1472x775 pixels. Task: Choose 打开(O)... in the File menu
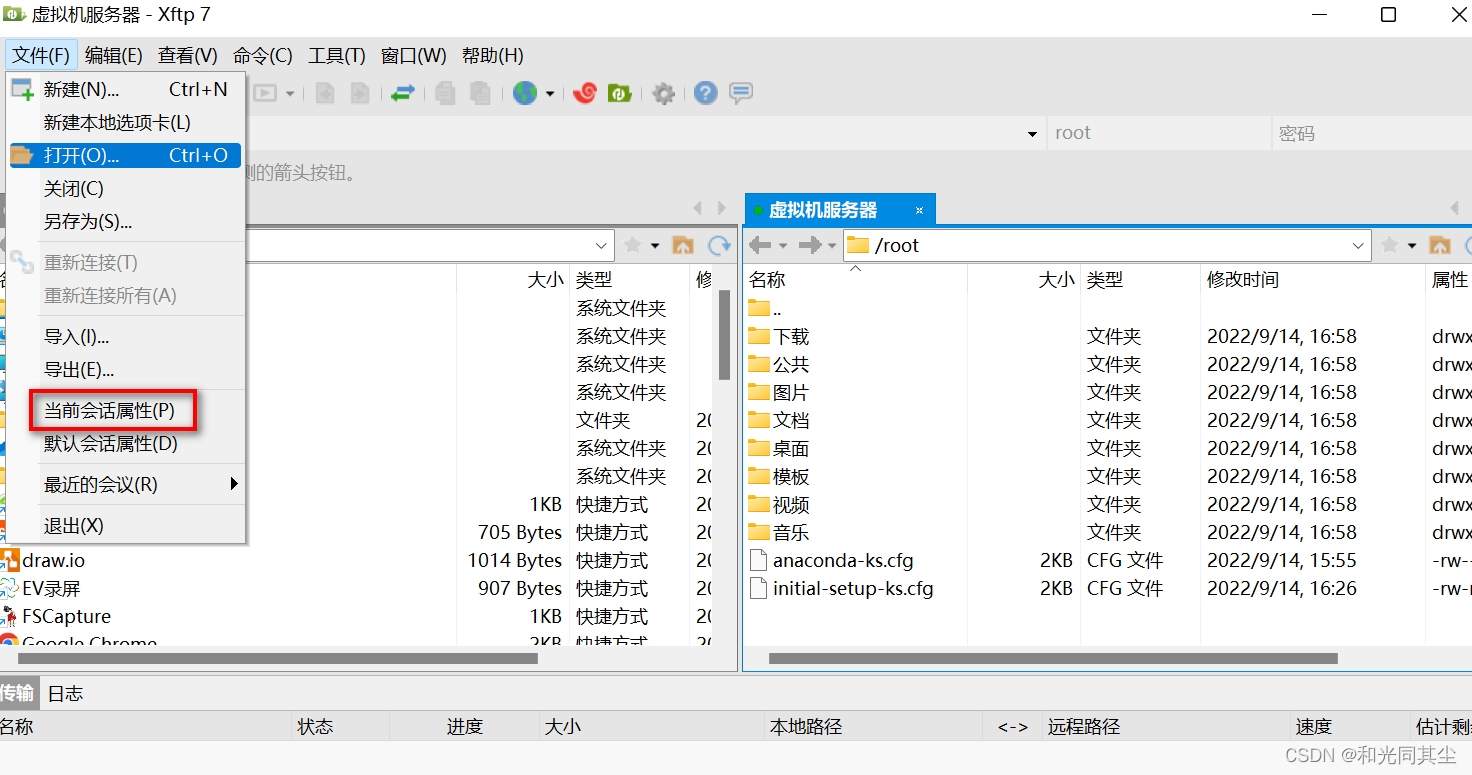[126, 155]
